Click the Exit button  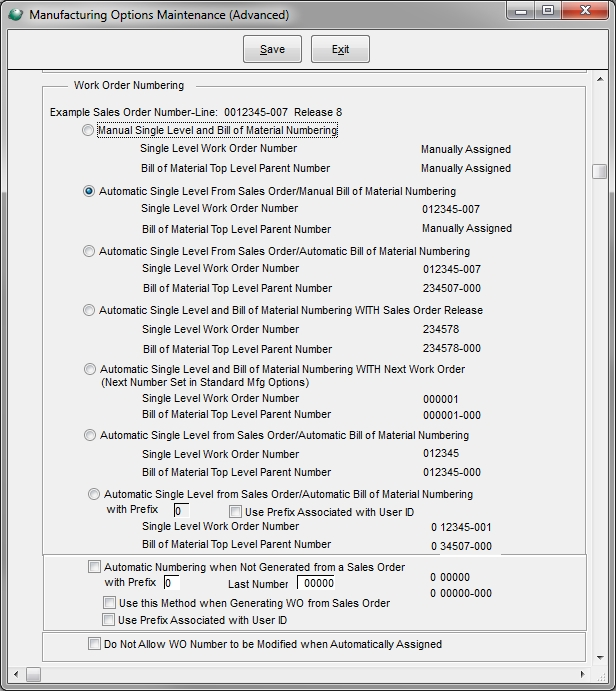point(340,49)
